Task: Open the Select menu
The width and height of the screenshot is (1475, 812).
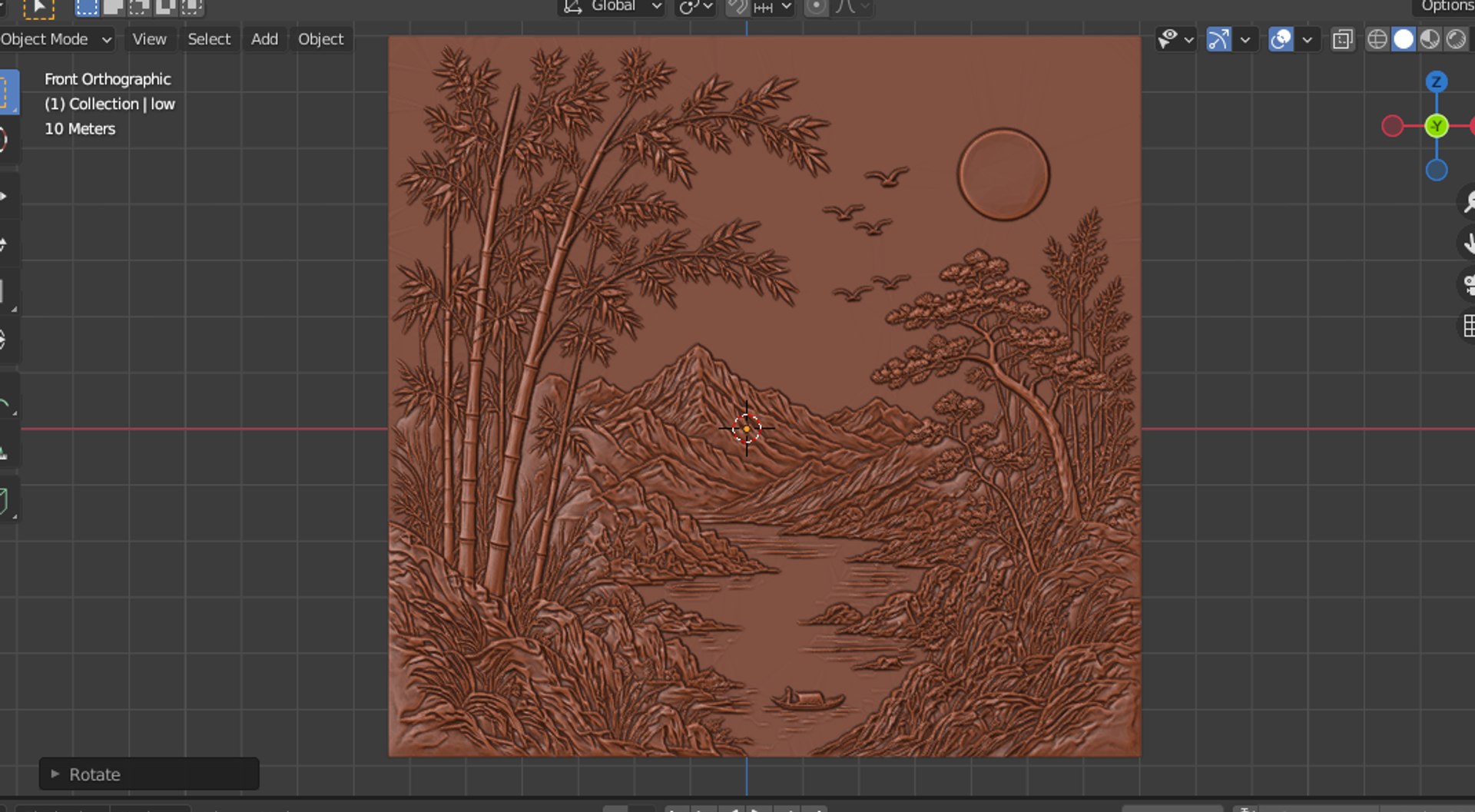Action: pyautogui.click(x=209, y=39)
